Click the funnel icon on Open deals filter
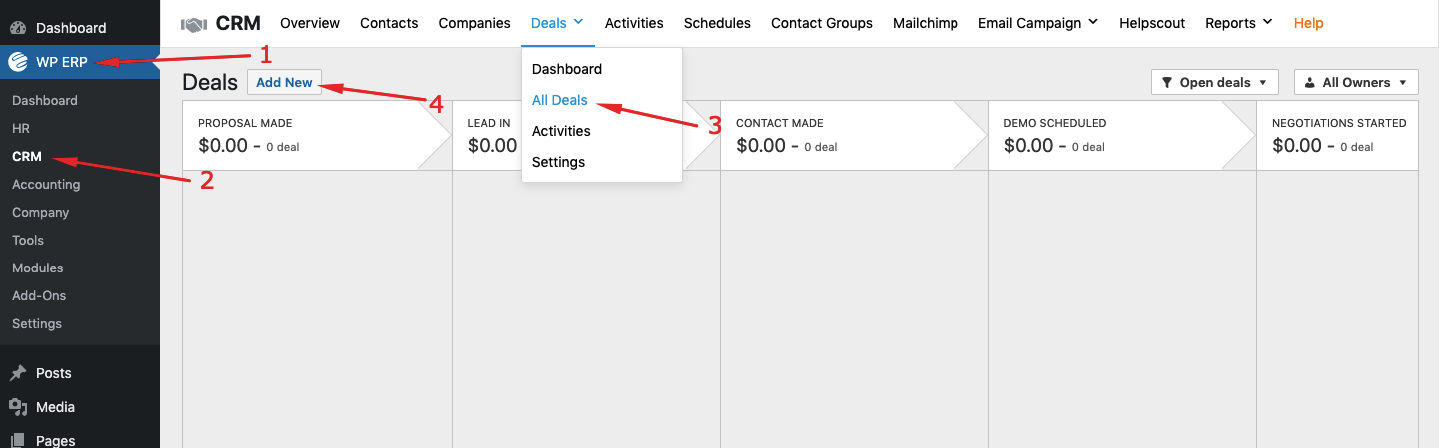Screen dimensions: 1439x448 click(1167, 83)
